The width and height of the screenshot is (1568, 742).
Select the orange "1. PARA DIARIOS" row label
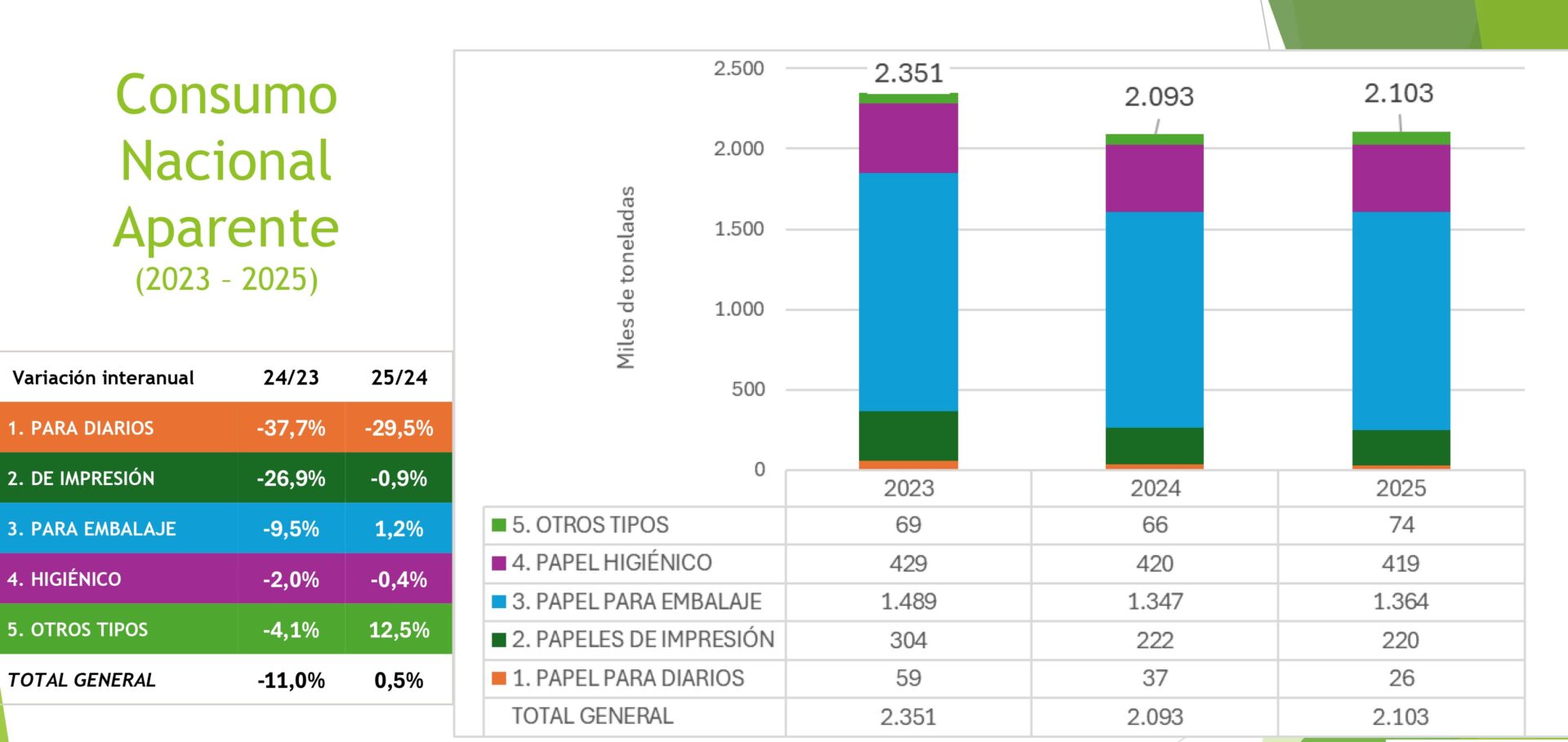(x=81, y=429)
